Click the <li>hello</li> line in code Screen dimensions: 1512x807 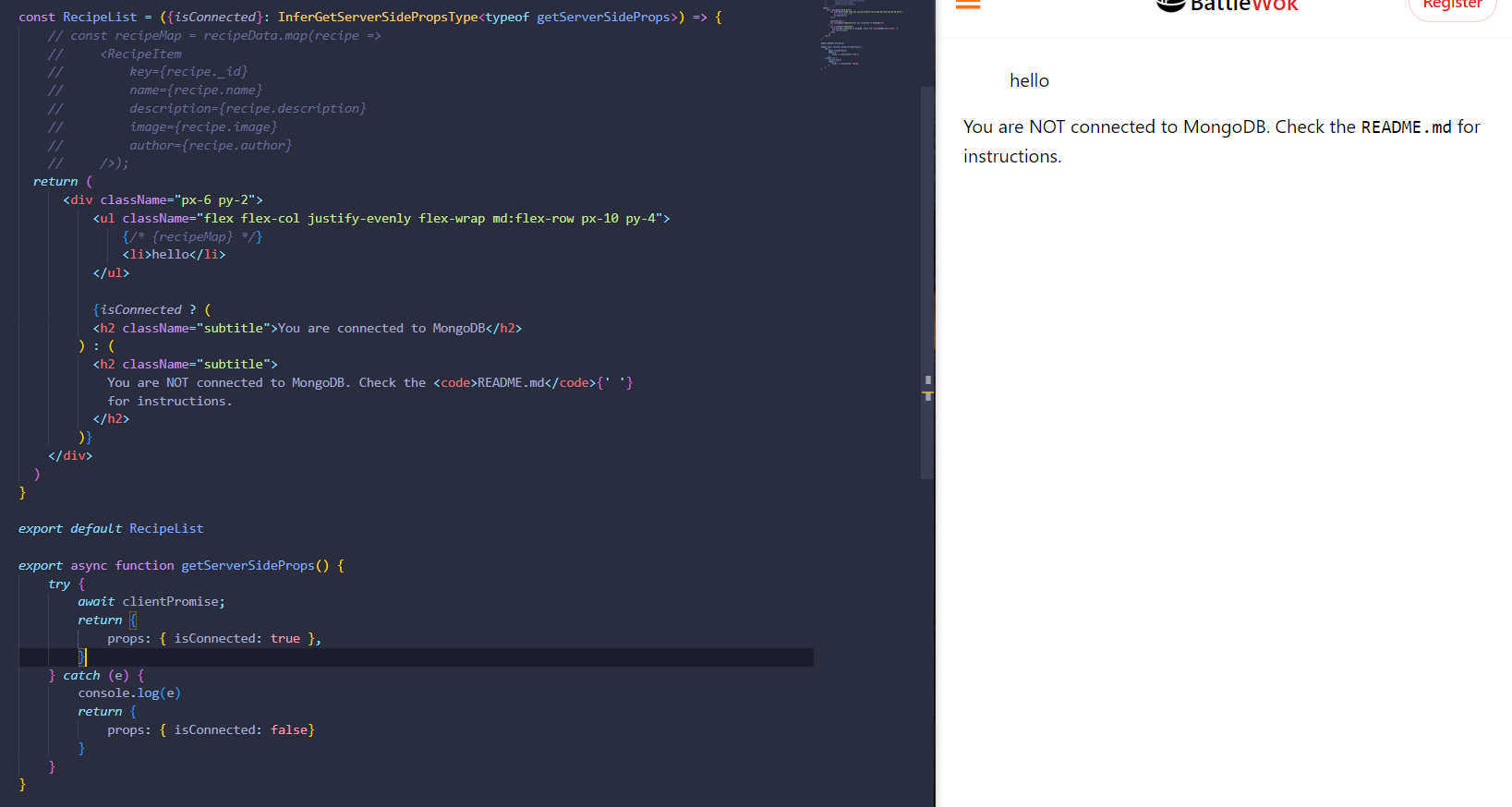tap(174, 255)
